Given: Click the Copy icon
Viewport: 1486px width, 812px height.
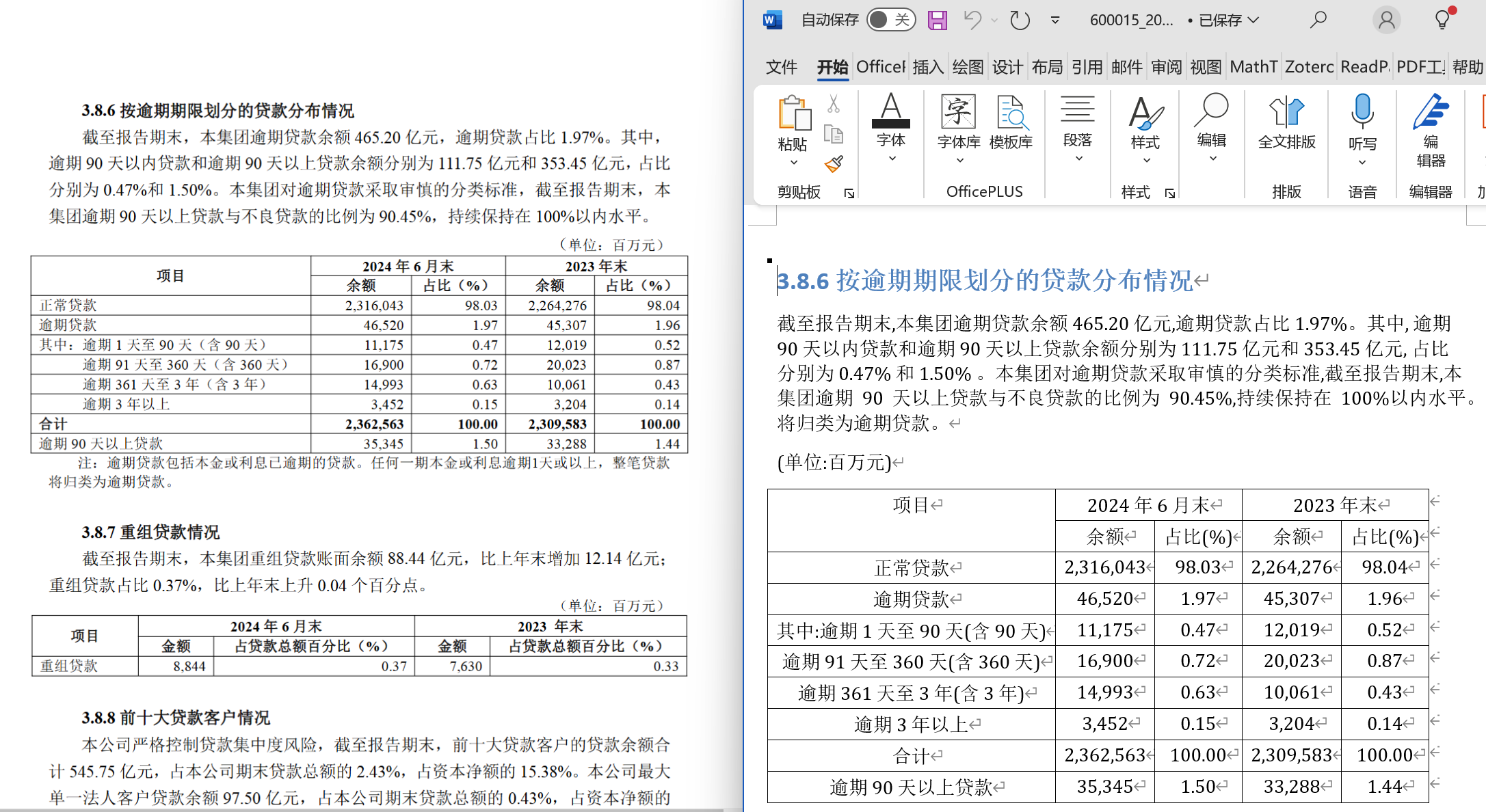Looking at the screenshot, I should click(833, 134).
